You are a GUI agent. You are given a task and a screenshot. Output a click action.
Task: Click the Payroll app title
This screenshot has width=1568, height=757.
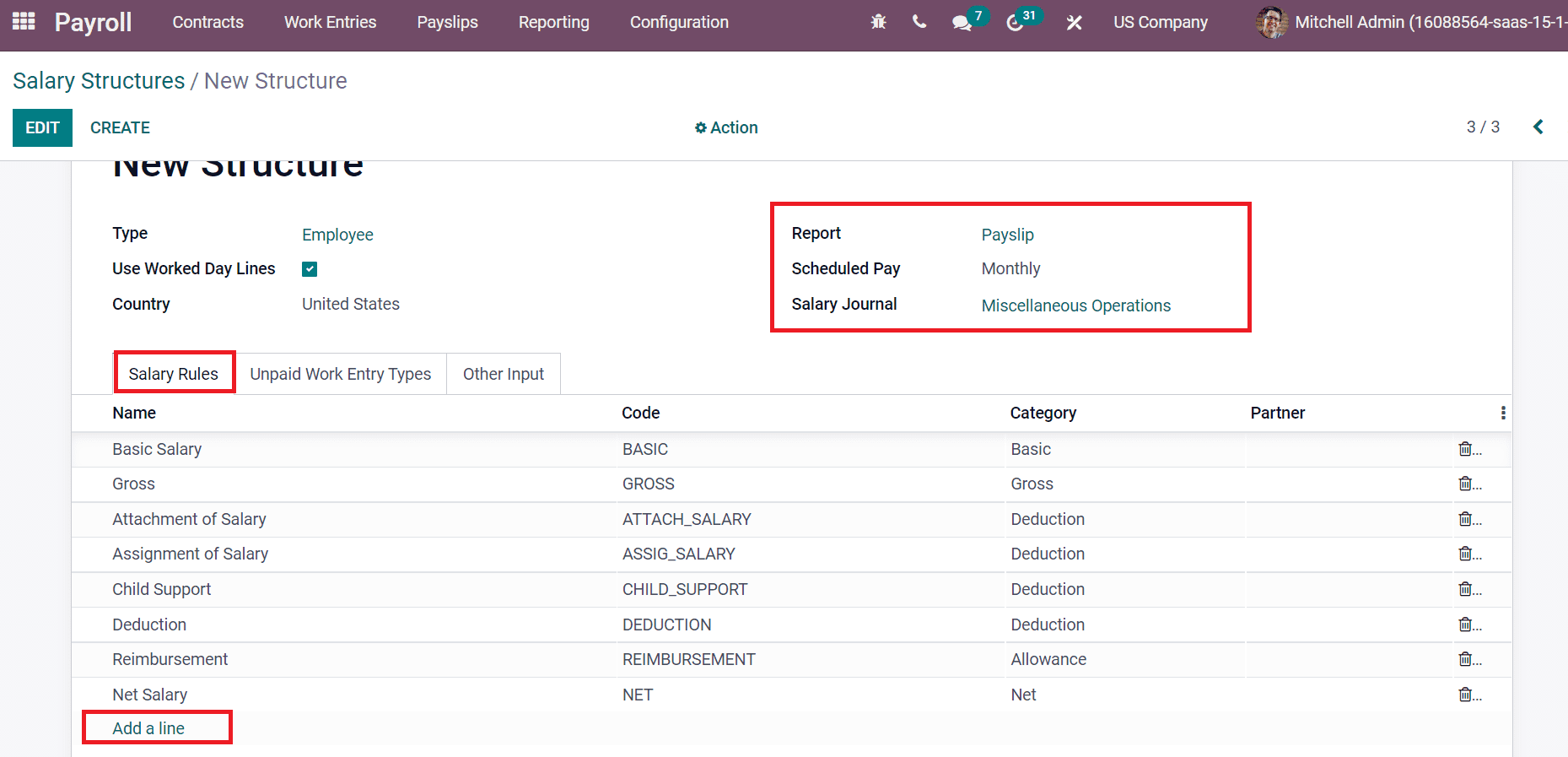point(93,23)
